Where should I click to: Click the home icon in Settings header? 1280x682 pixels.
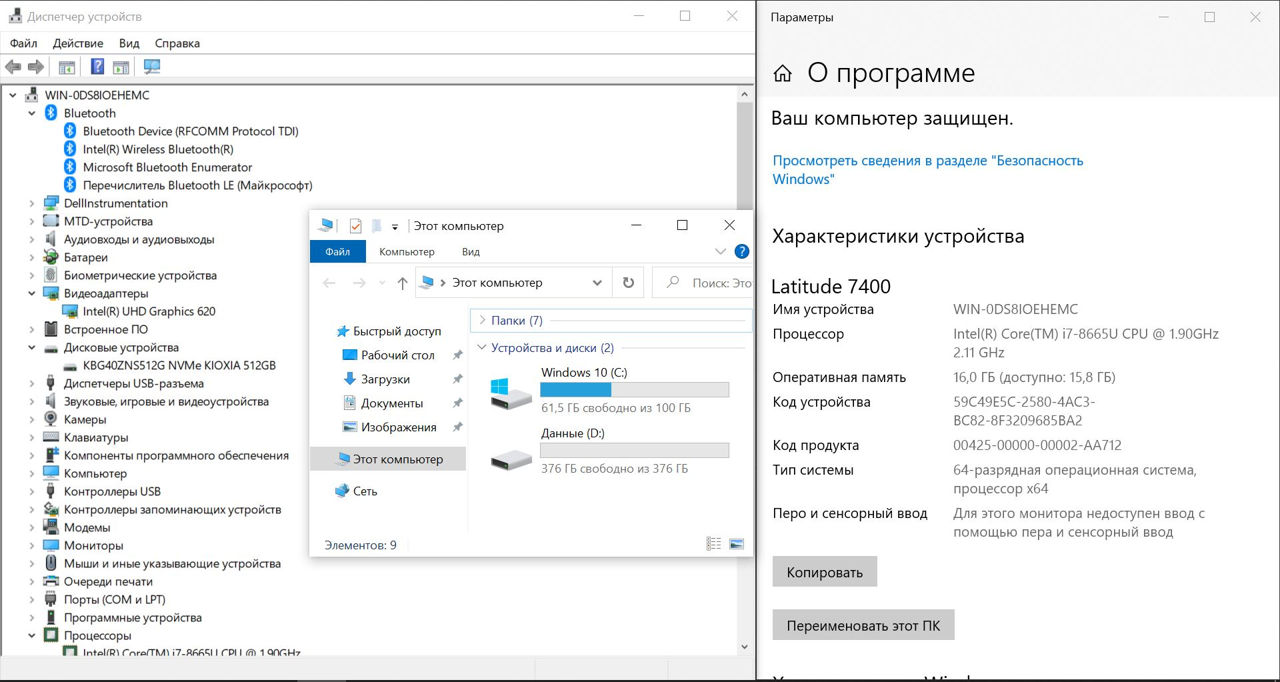coord(783,74)
